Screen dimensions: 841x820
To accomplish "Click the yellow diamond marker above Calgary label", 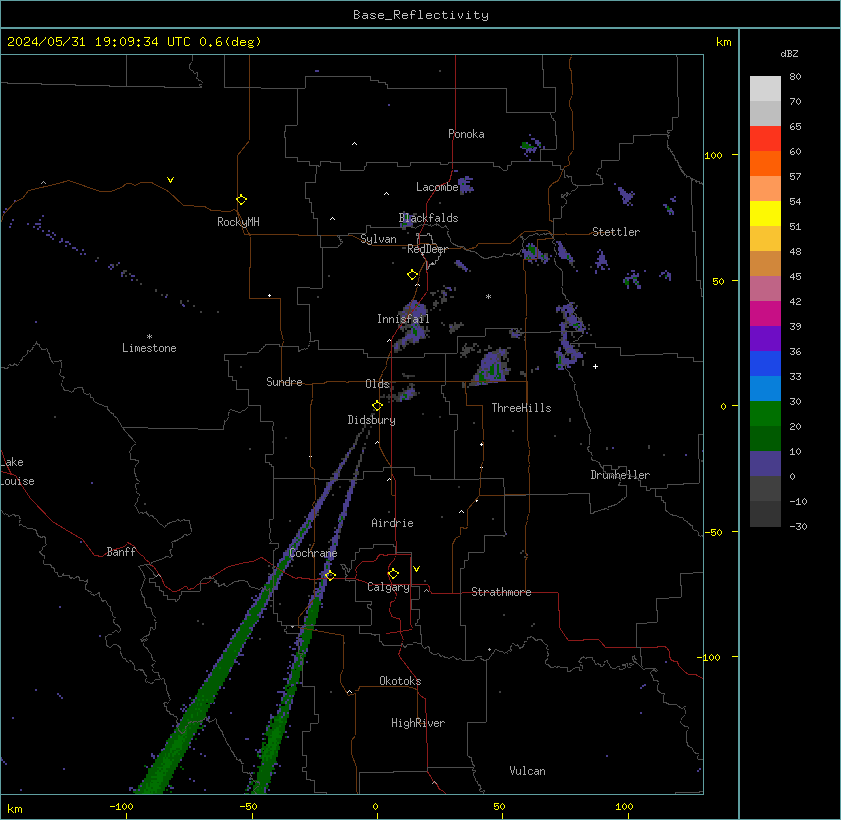I will coord(393,574).
